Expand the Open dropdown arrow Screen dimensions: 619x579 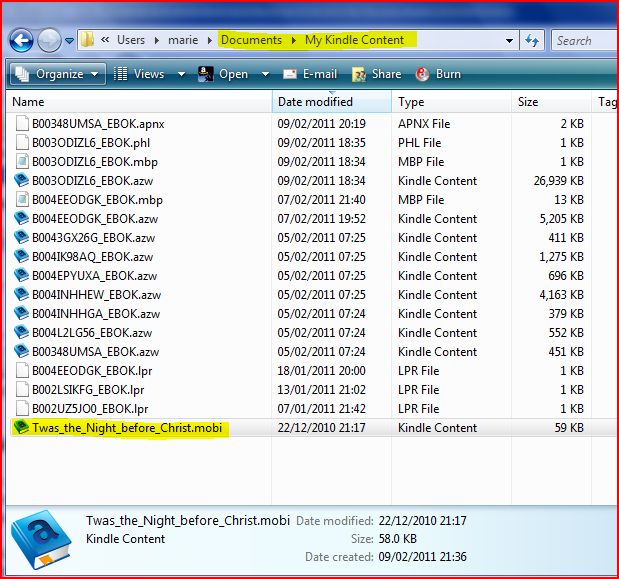[x=265, y=74]
